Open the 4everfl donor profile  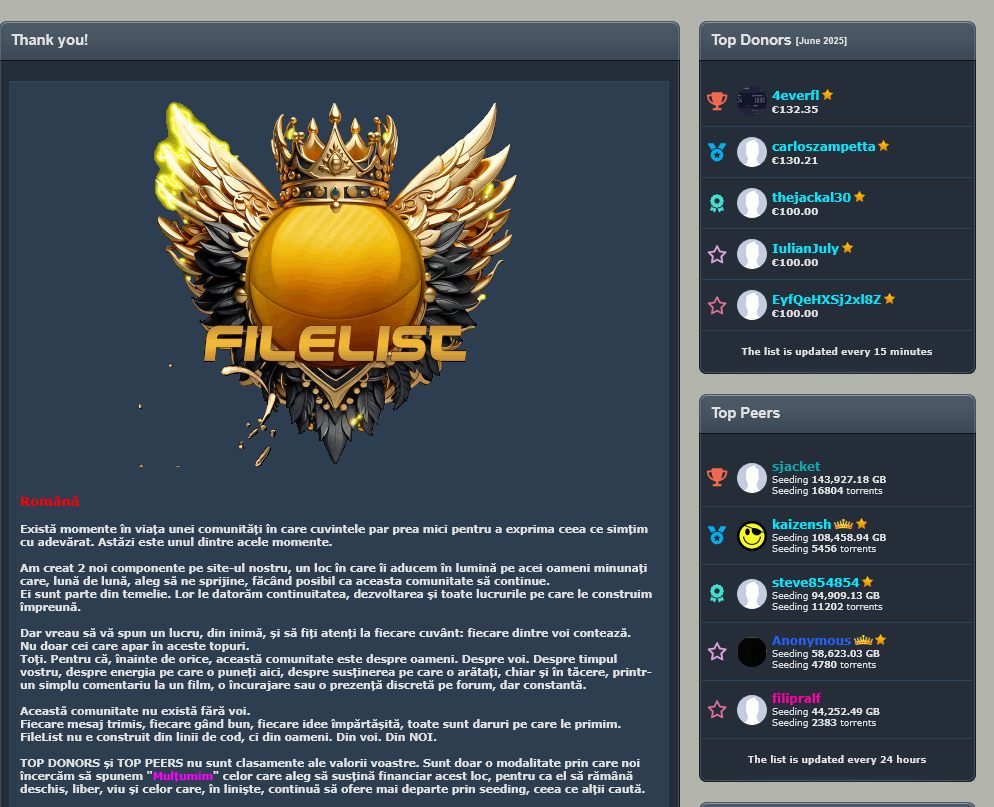coord(795,95)
